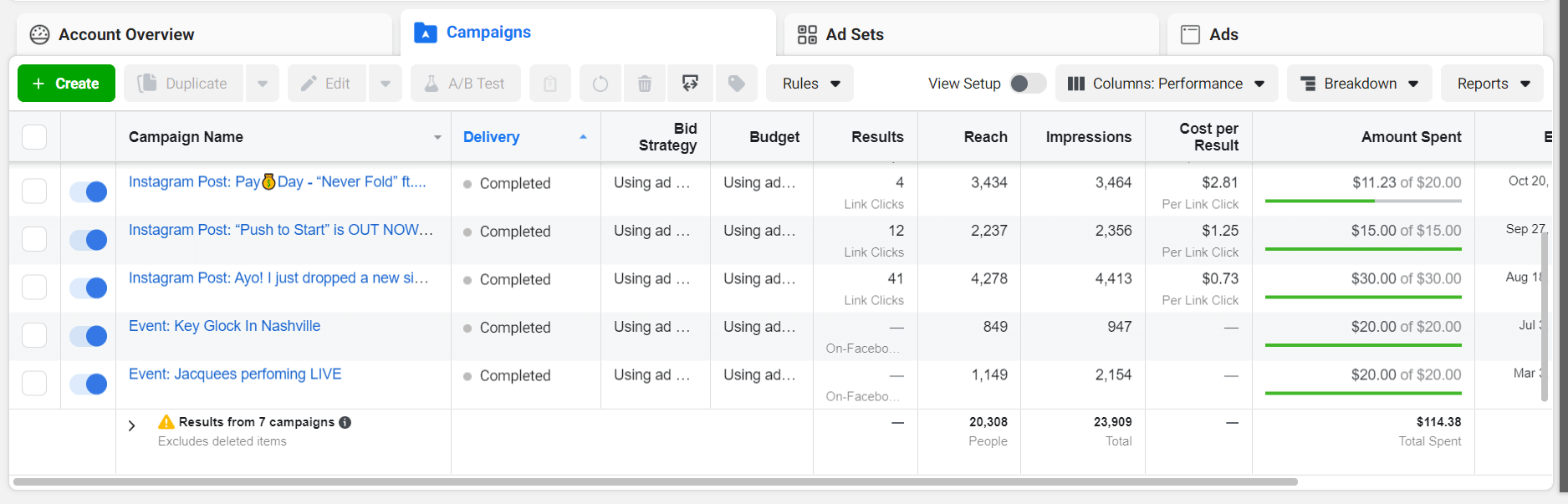Switch to the Ads tab
Image resolution: width=1568 pixels, height=504 pixels.
tap(1355, 34)
